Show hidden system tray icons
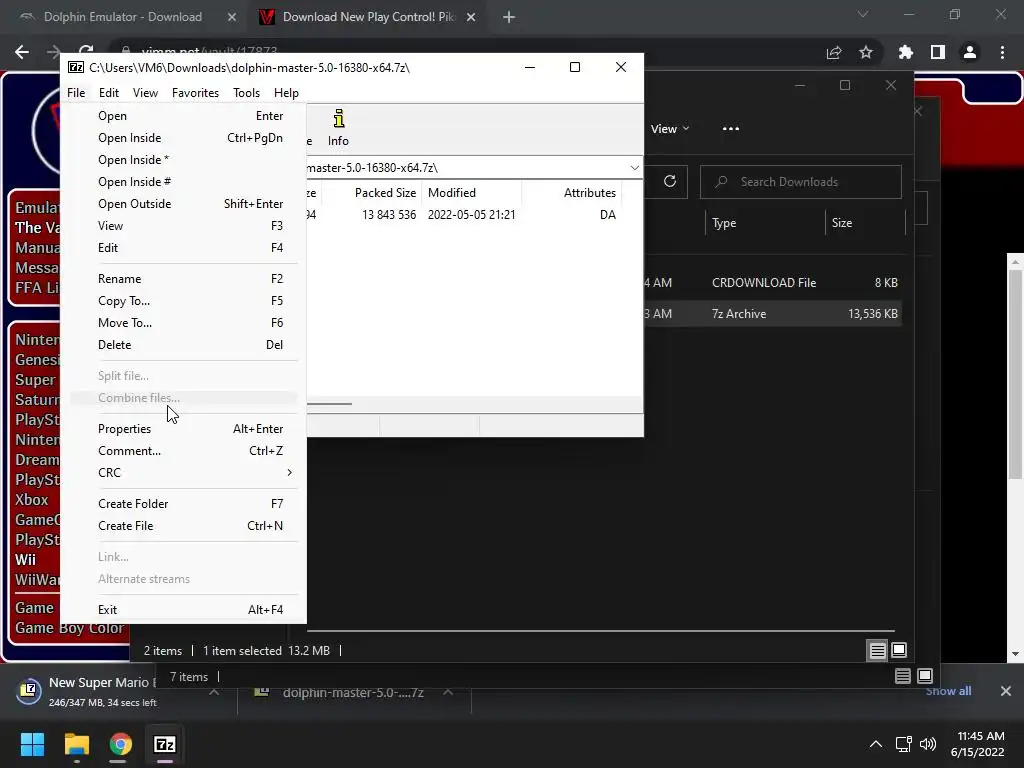 click(876, 744)
